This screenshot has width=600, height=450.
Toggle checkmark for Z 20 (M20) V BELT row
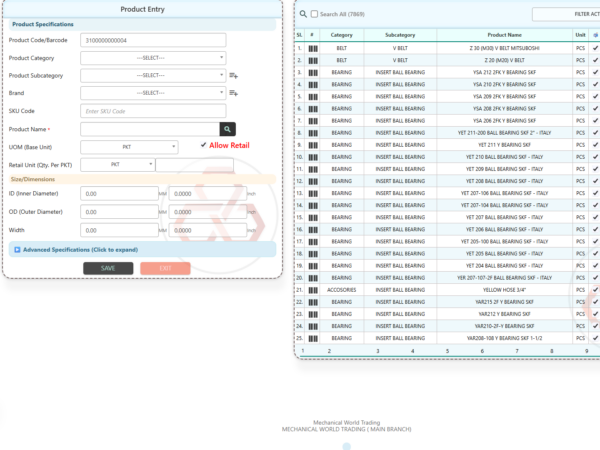pyautogui.click(x=595, y=60)
